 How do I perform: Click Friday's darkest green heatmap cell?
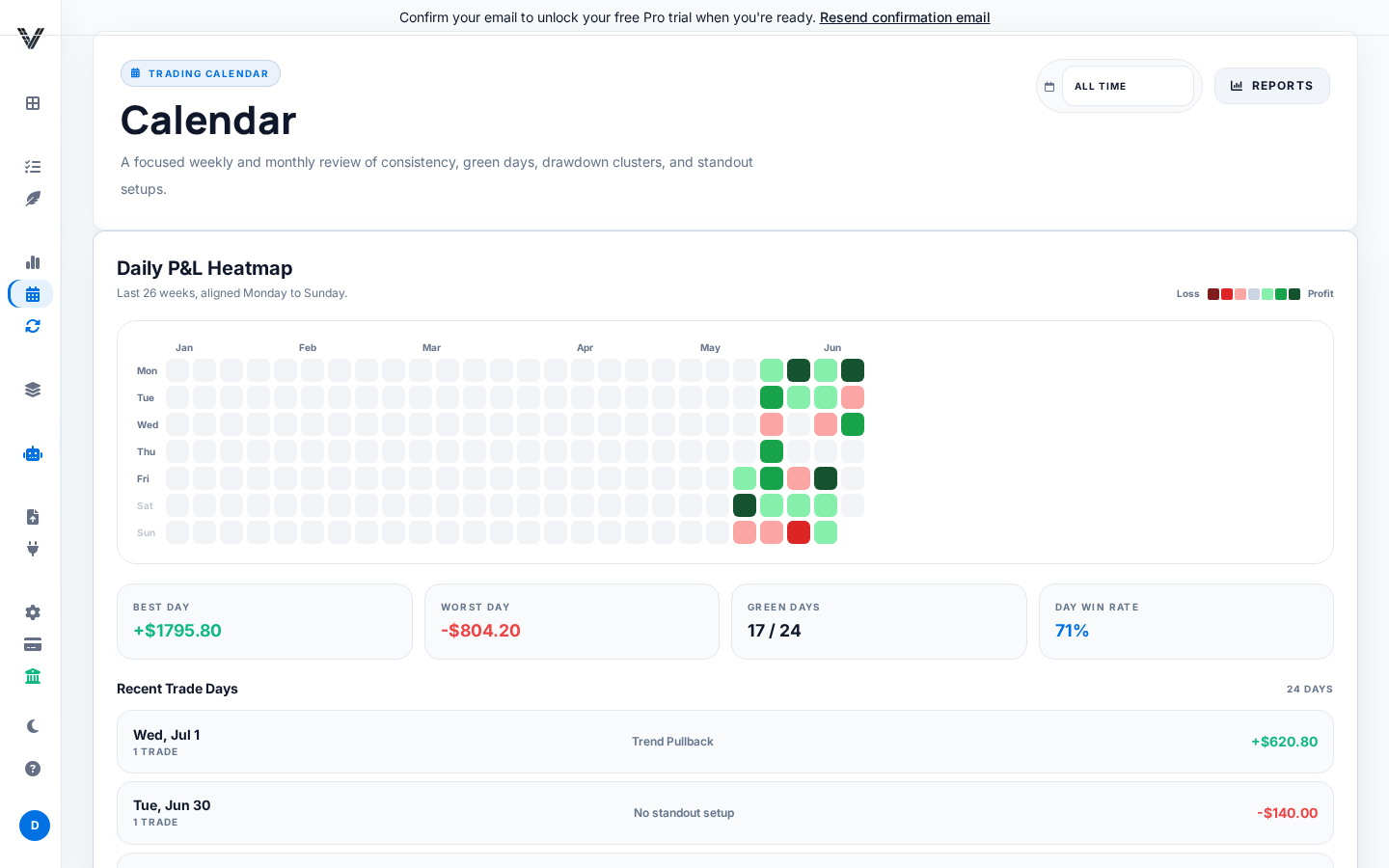tap(826, 478)
